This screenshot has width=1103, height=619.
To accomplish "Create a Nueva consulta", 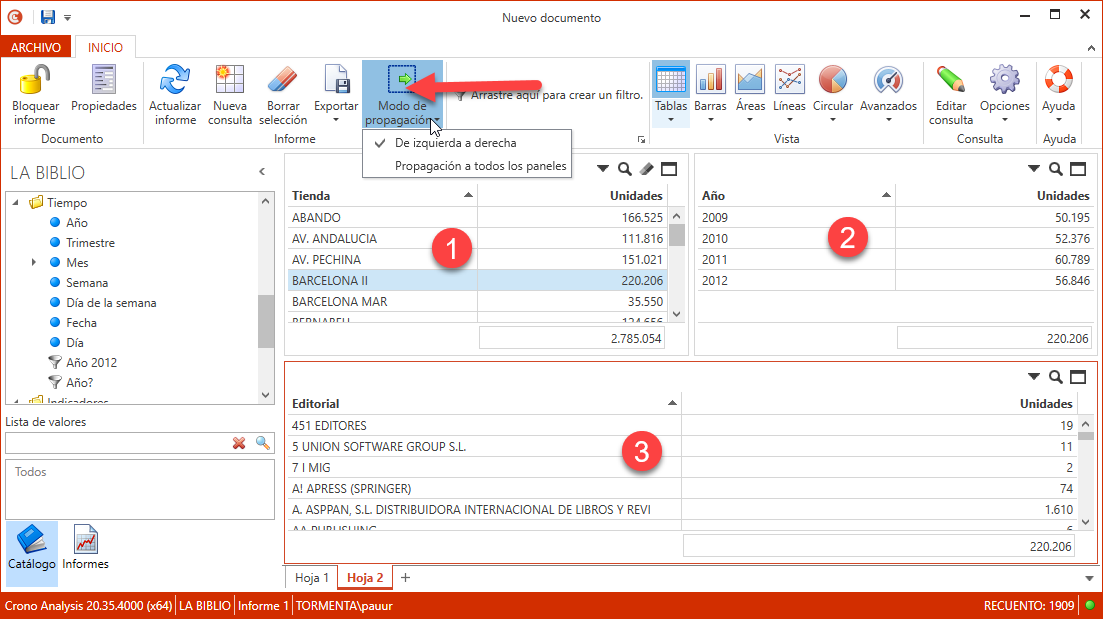I will [230, 80].
